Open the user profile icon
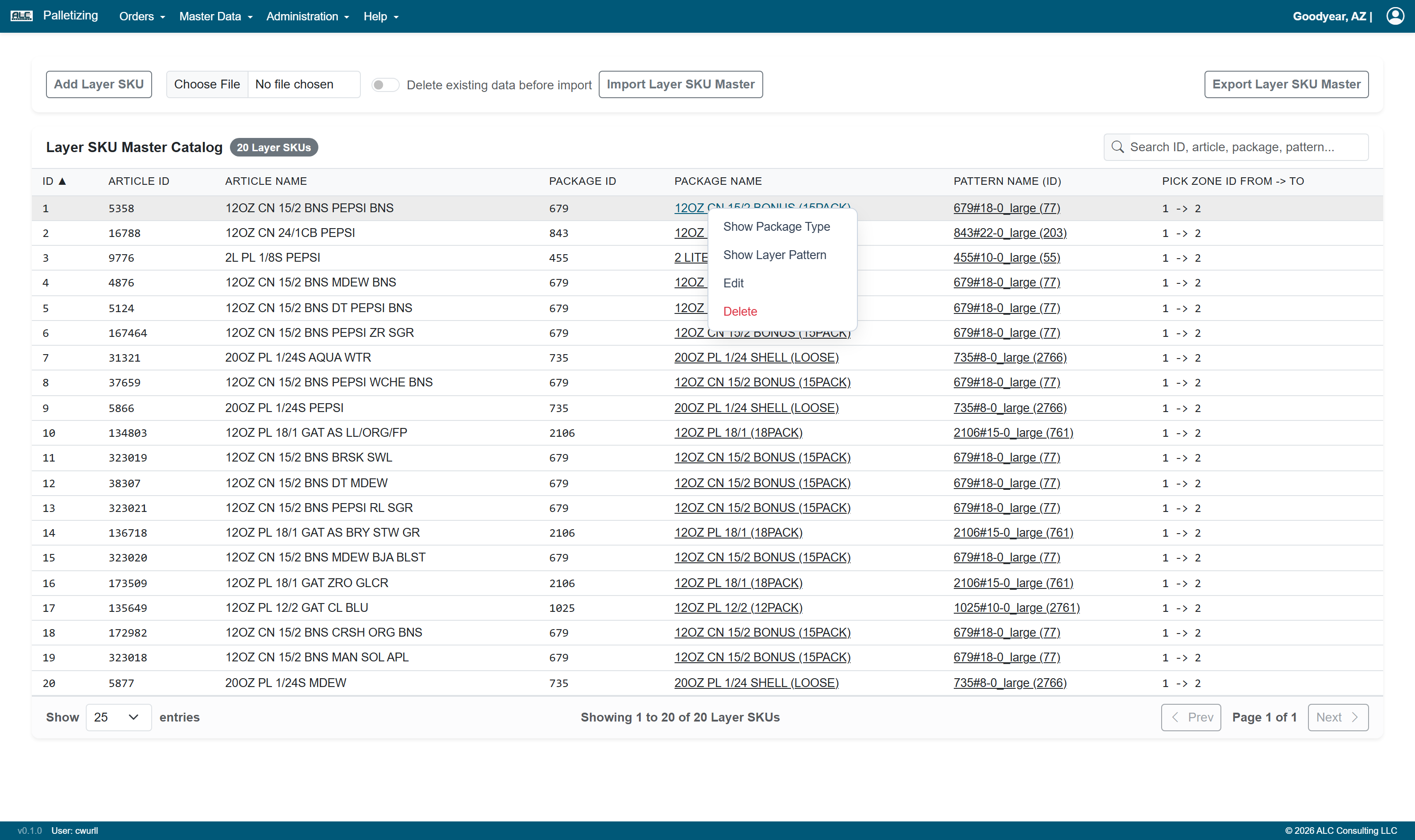 click(x=1395, y=16)
